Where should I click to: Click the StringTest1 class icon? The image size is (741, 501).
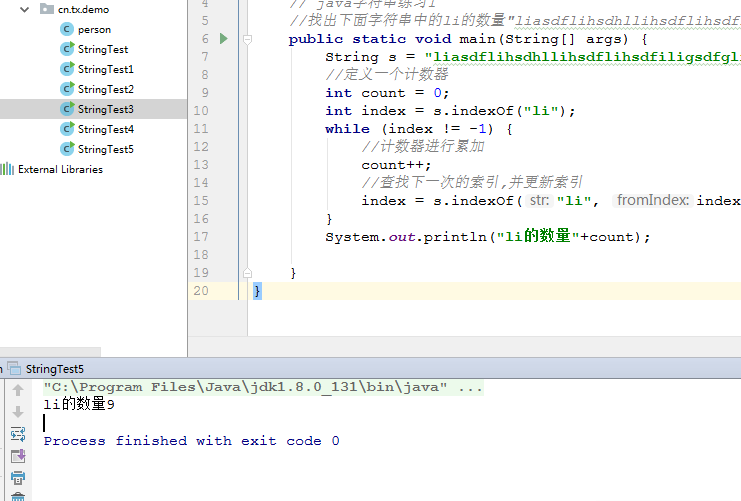point(67,69)
